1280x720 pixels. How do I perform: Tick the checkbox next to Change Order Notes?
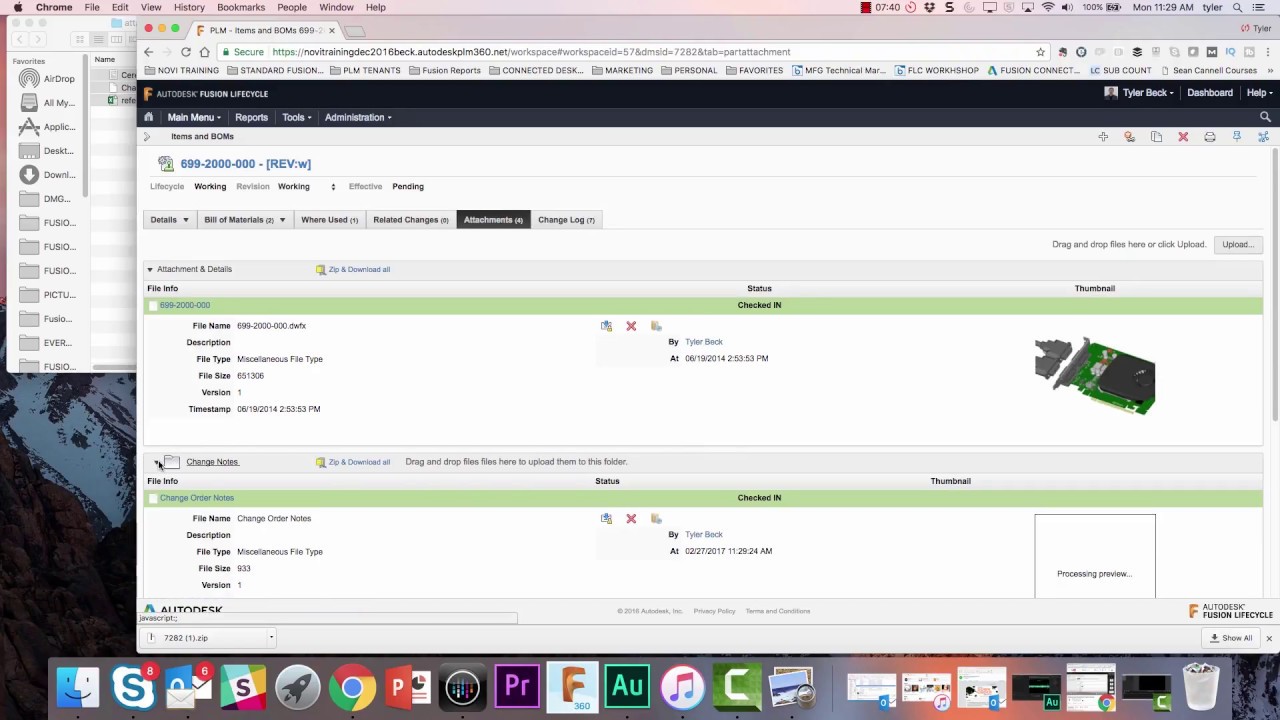153,499
